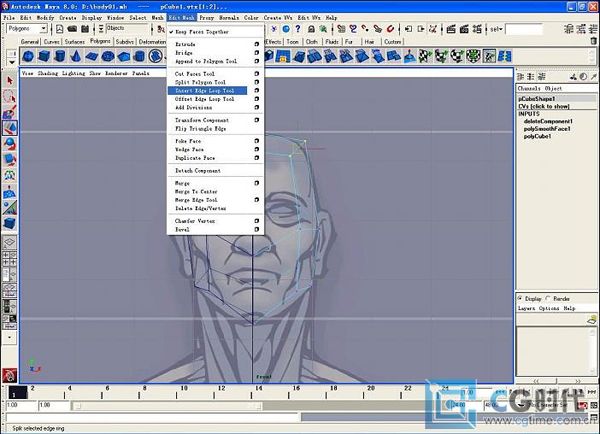Create a polygon torus from the shelf
This screenshot has width=600, height=434.
[x=108, y=57]
